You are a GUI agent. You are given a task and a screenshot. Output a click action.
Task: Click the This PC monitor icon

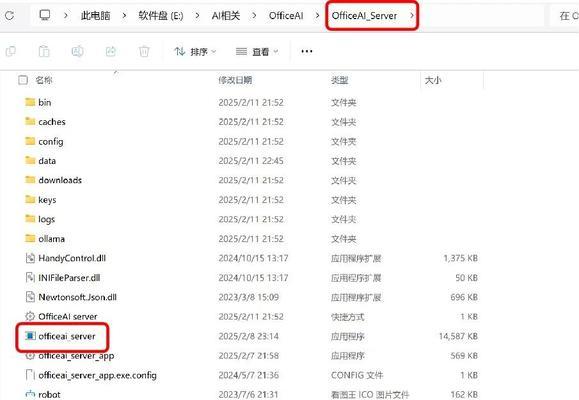tap(45, 15)
